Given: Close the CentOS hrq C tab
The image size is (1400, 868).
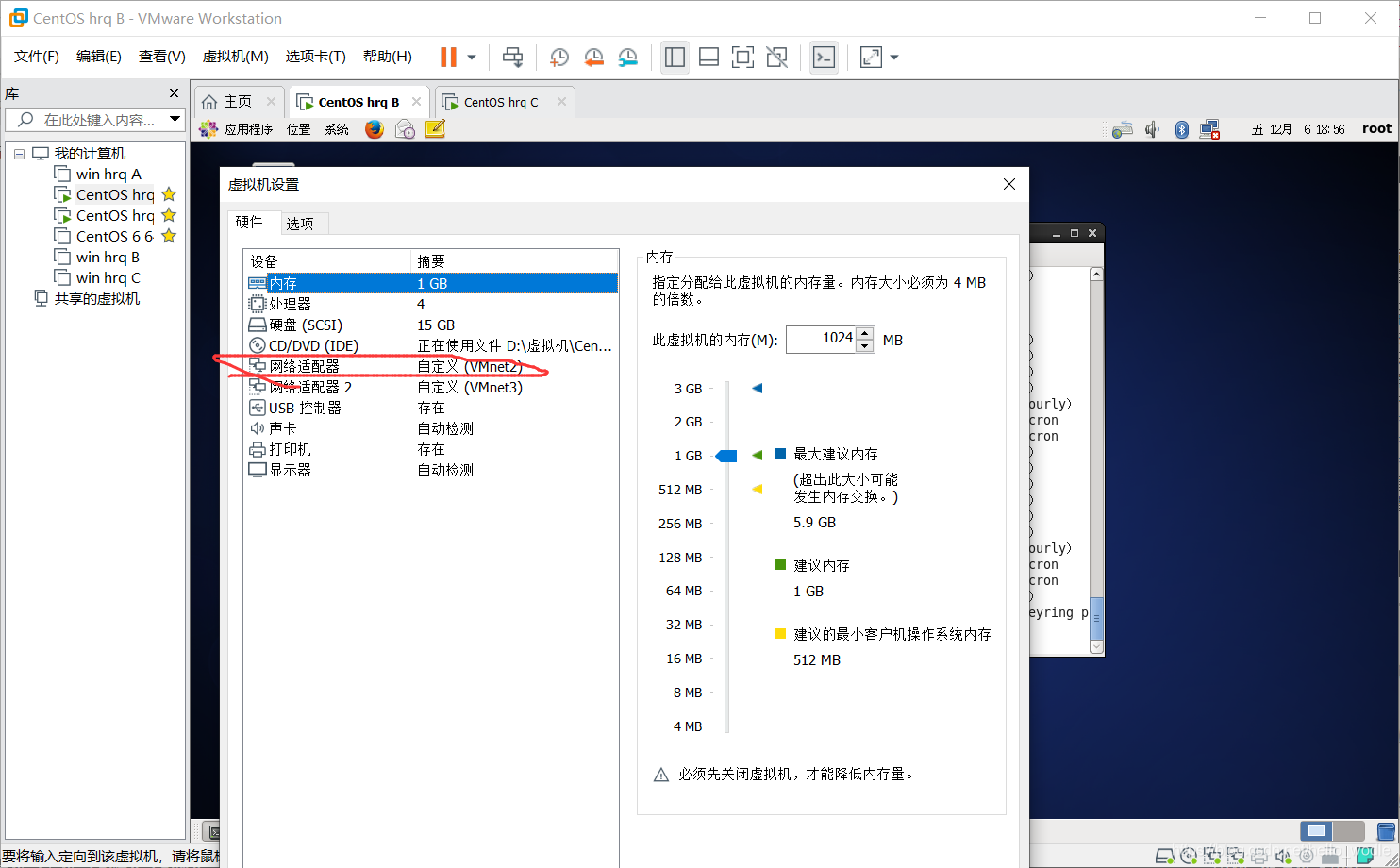Looking at the screenshot, I should (561, 102).
